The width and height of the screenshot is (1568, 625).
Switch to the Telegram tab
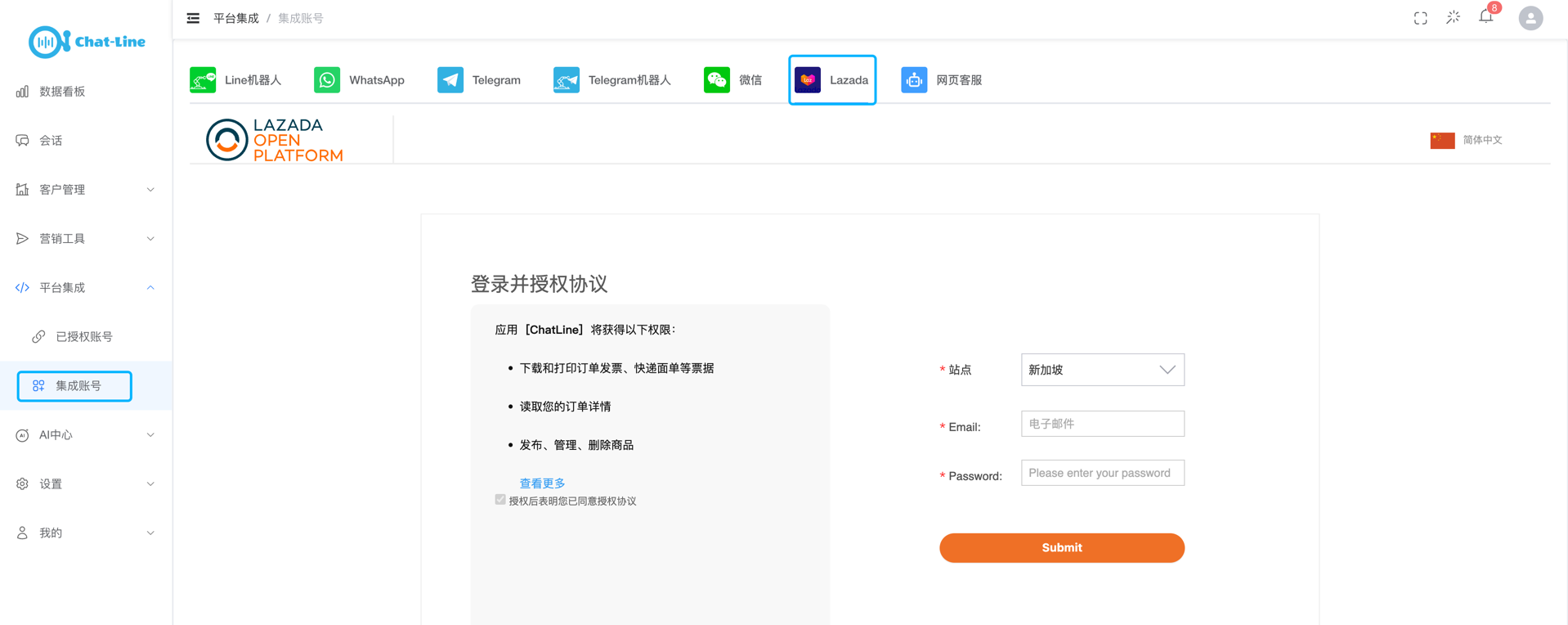tap(479, 80)
